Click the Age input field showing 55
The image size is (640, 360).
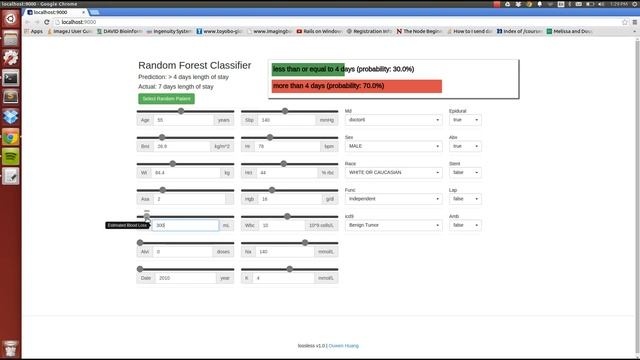tap(183, 120)
